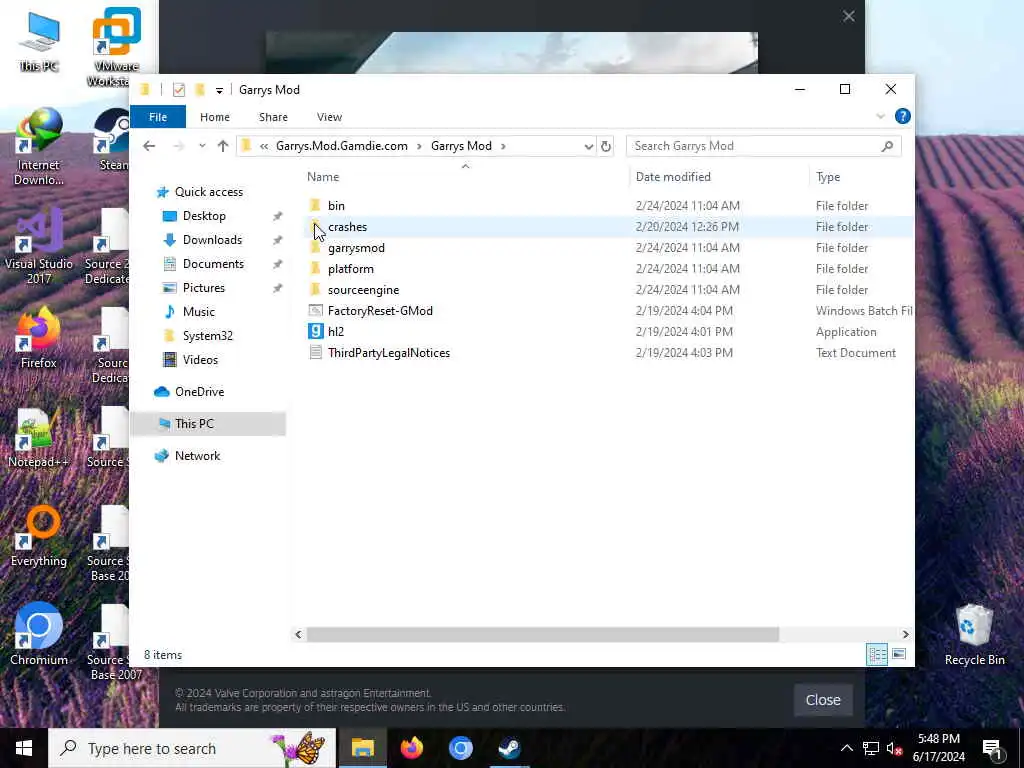Click Close button in Steam window

click(823, 699)
